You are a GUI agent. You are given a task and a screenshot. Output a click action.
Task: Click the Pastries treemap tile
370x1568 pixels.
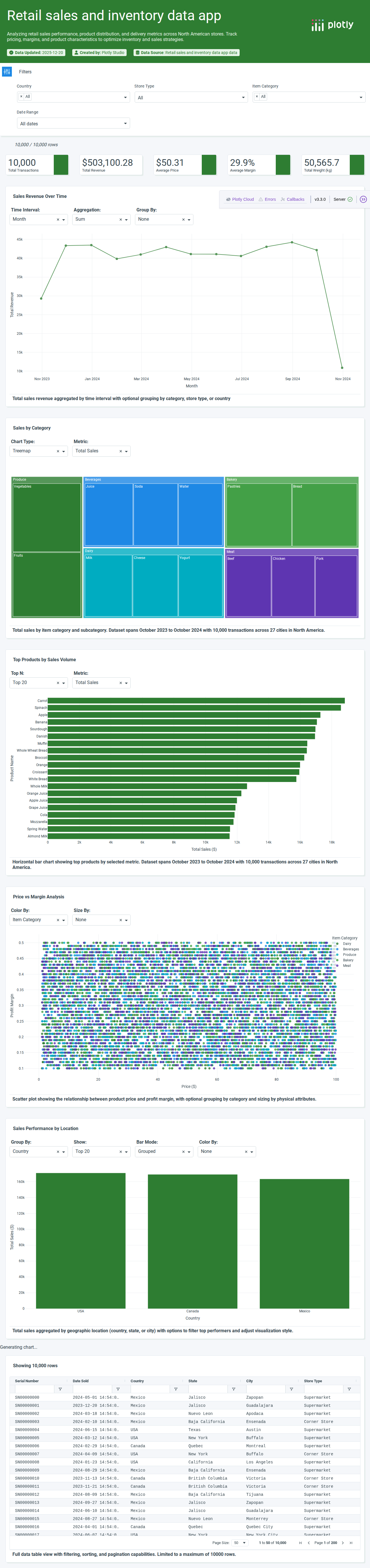(x=259, y=514)
